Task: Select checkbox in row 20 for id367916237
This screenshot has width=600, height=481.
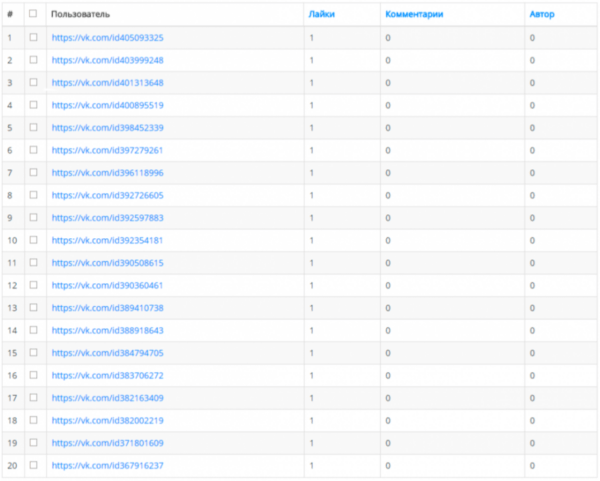Action: (x=33, y=465)
